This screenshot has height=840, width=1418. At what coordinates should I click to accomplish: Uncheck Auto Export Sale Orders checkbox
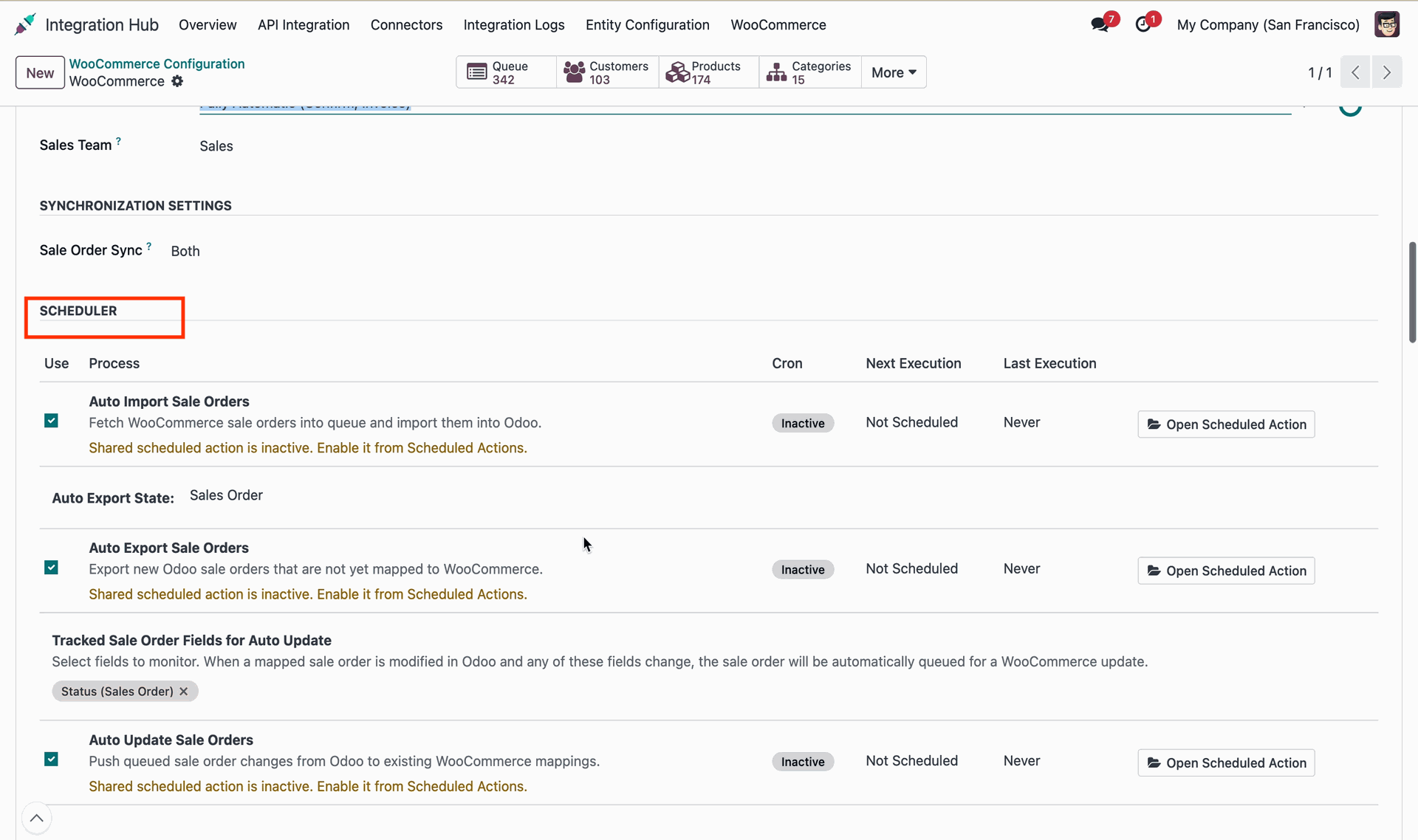51,568
